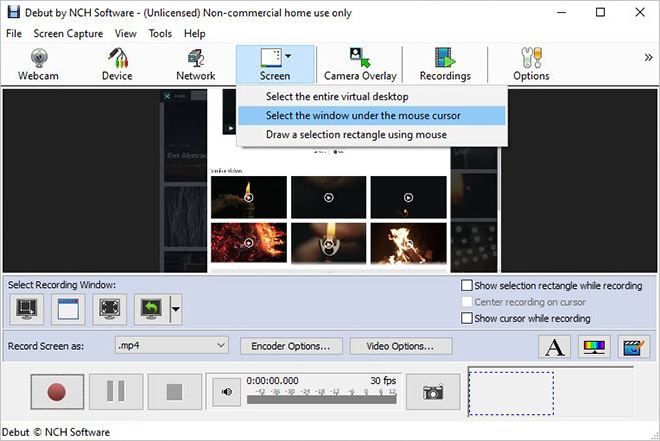Open the Screen Capture menu

(68, 34)
